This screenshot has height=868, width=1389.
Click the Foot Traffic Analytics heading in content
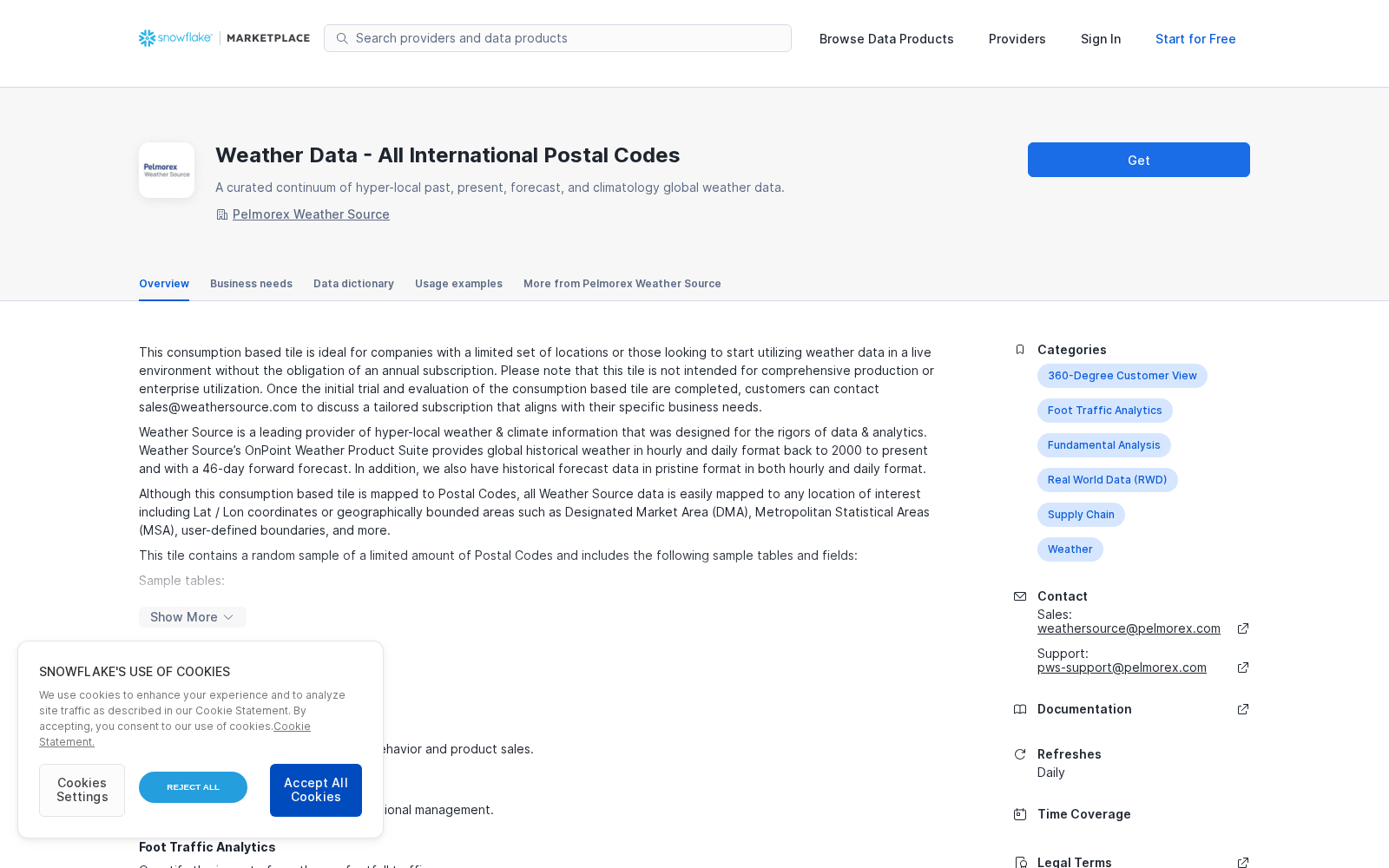[207, 847]
